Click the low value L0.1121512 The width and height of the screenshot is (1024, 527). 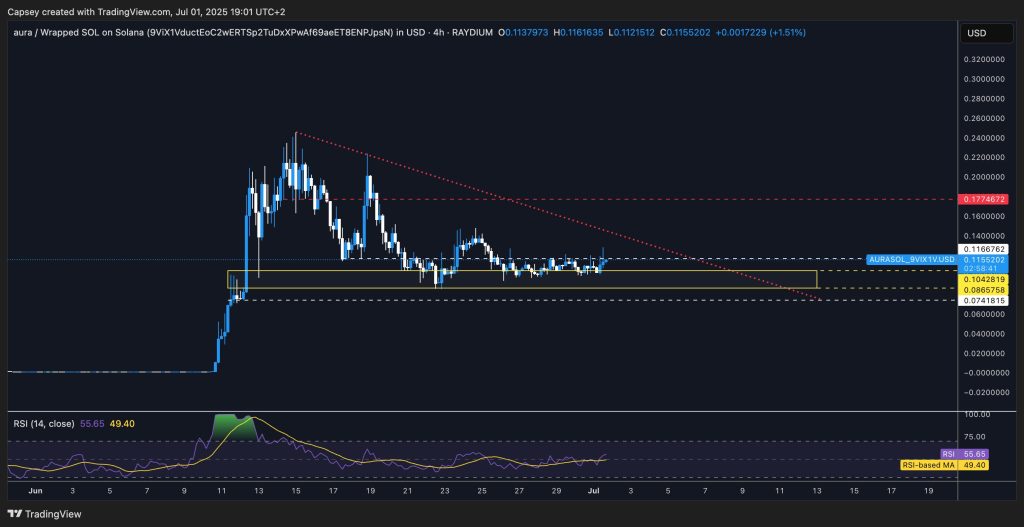632,31
